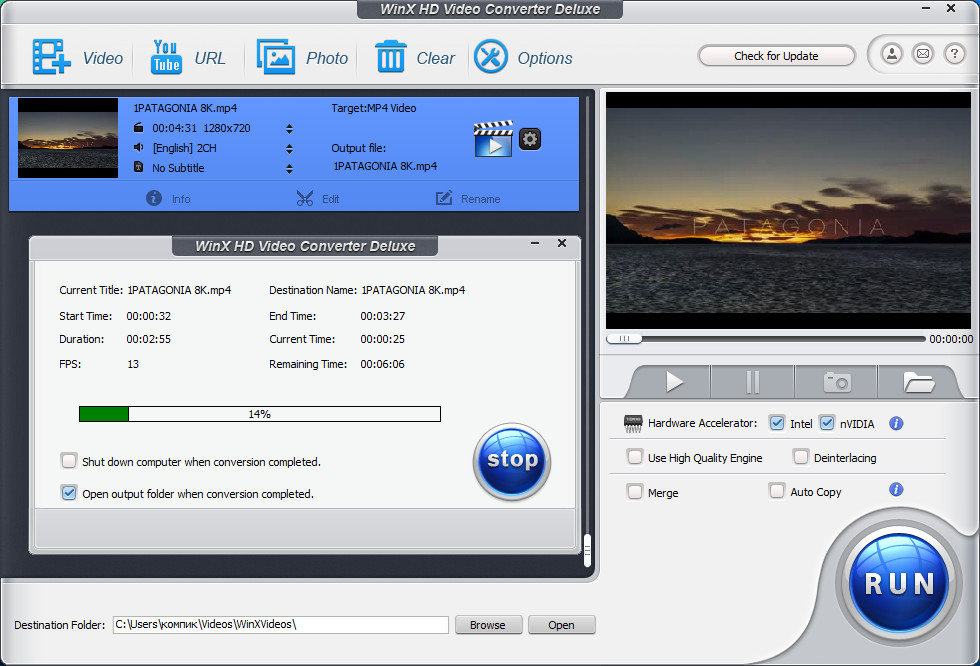Click the big RUN button
The width and height of the screenshot is (980, 666).
pos(899,584)
